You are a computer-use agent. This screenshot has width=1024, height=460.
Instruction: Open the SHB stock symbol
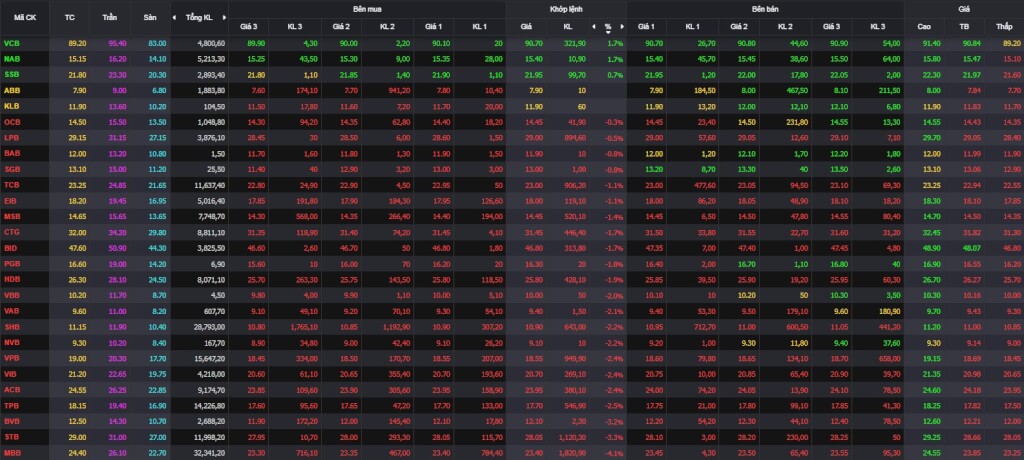(x=12, y=327)
